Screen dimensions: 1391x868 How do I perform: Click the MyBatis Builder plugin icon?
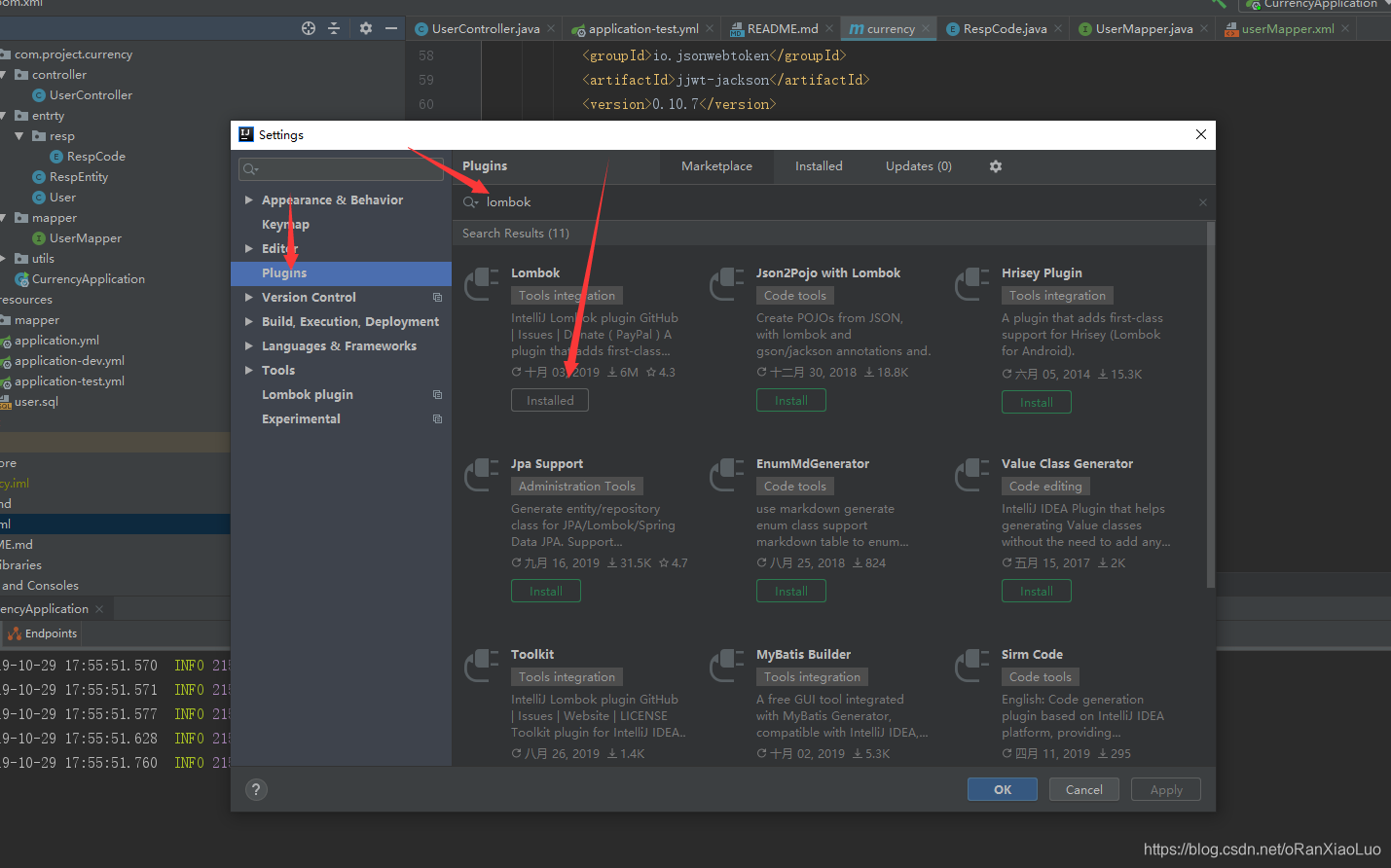point(727,666)
